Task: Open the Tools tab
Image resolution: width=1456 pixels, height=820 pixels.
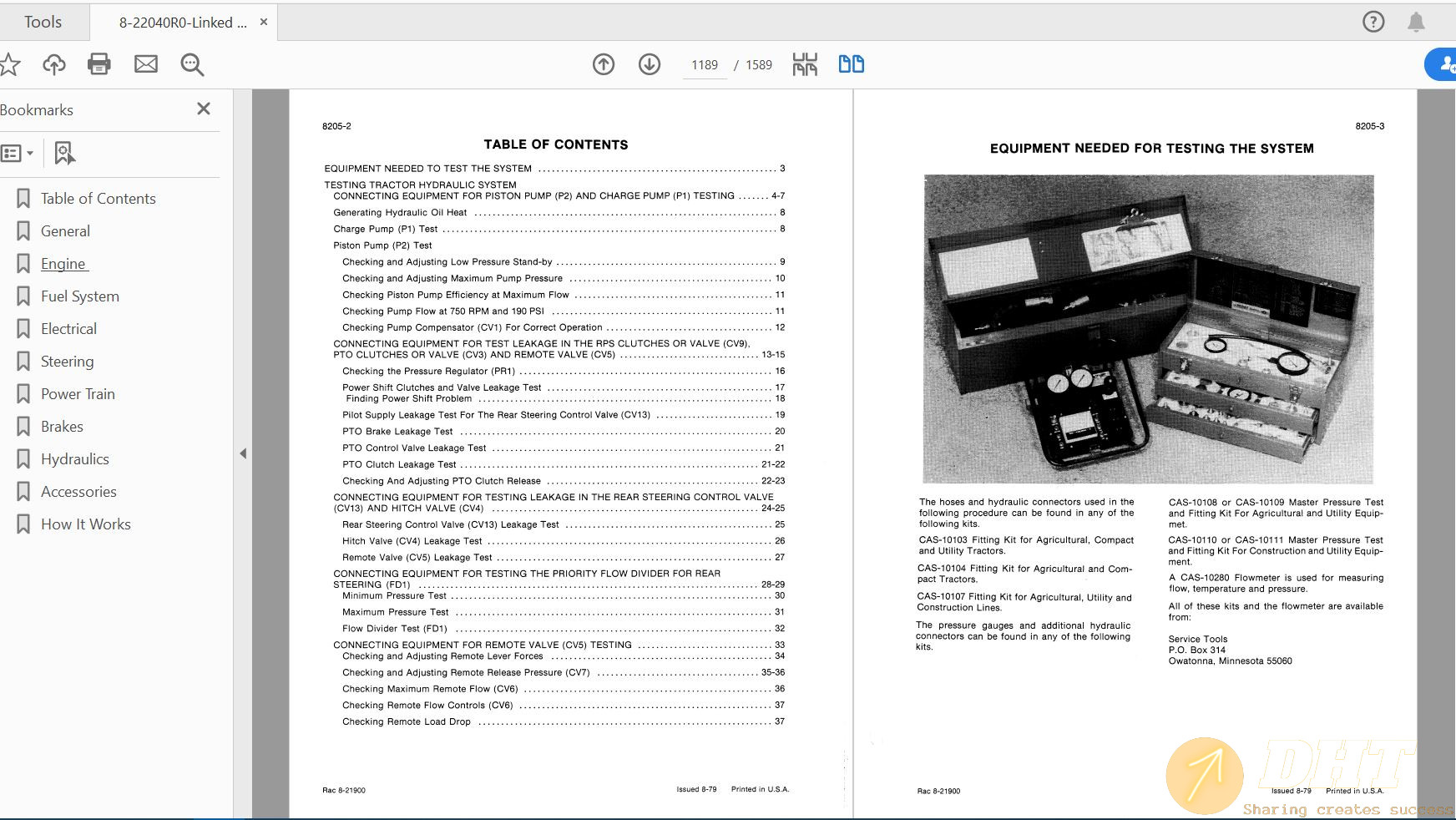Action: 43,22
